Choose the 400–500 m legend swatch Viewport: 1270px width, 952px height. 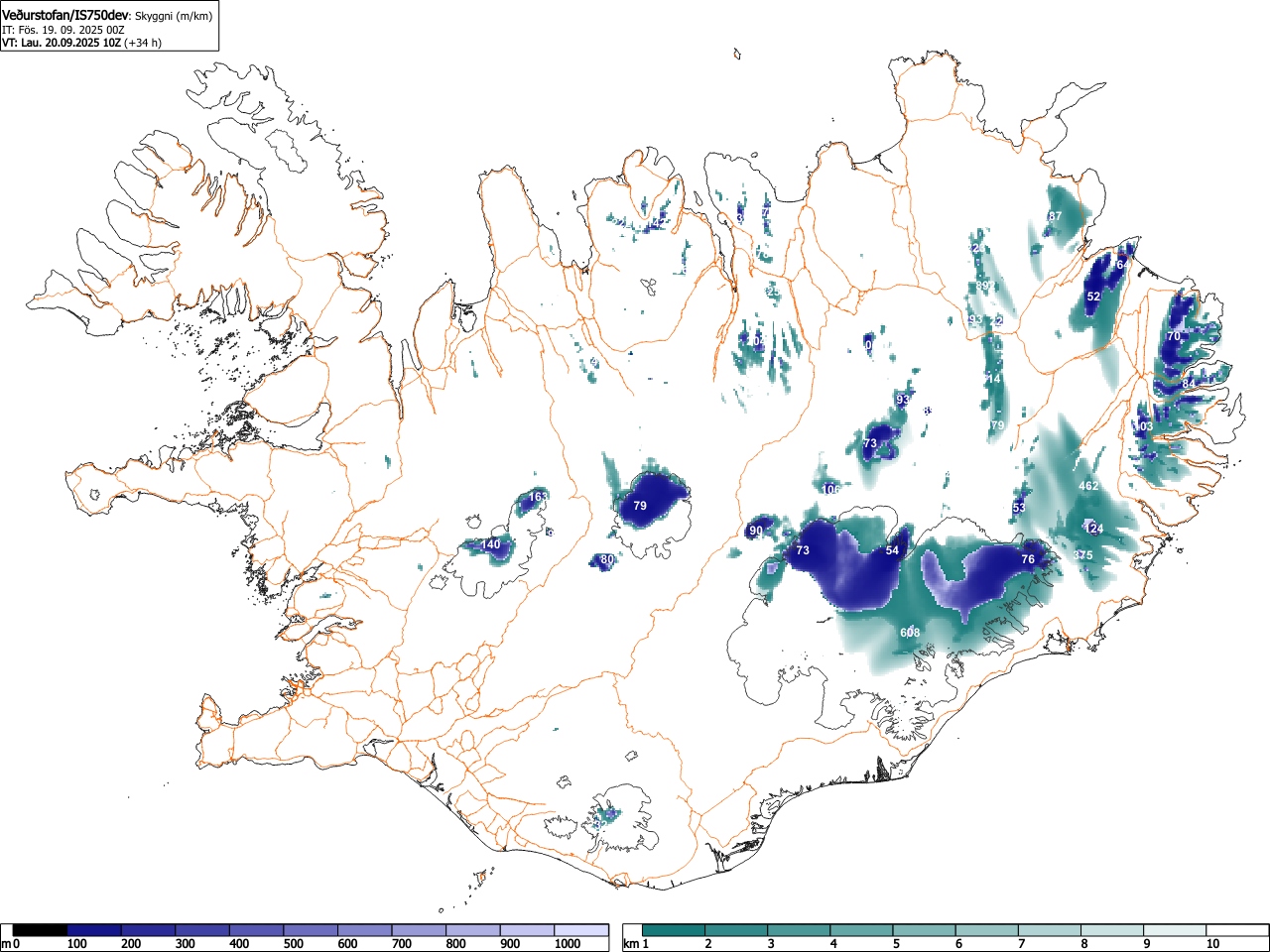pyautogui.click(x=257, y=930)
